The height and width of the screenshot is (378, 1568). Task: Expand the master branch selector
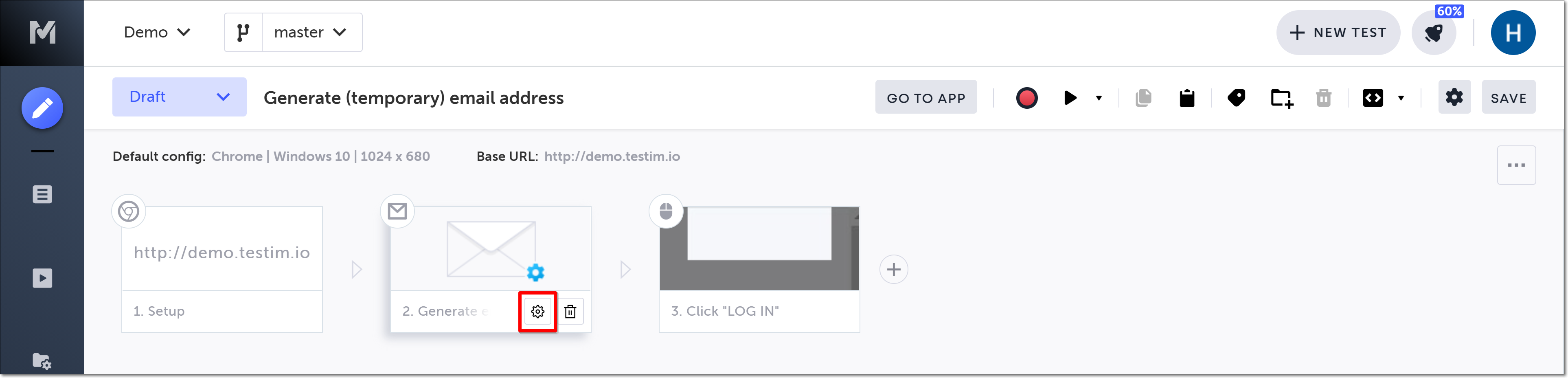311,32
